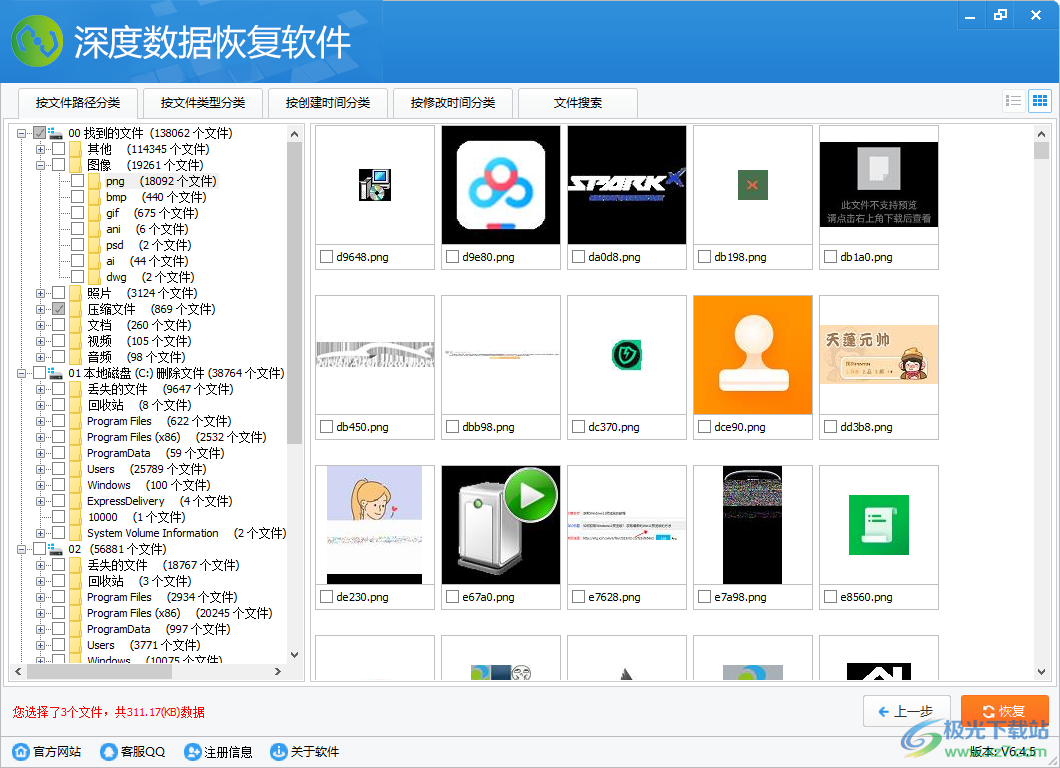
Task: Switch to thumbnail grid view icon
Action: click(x=1039, y=101)
